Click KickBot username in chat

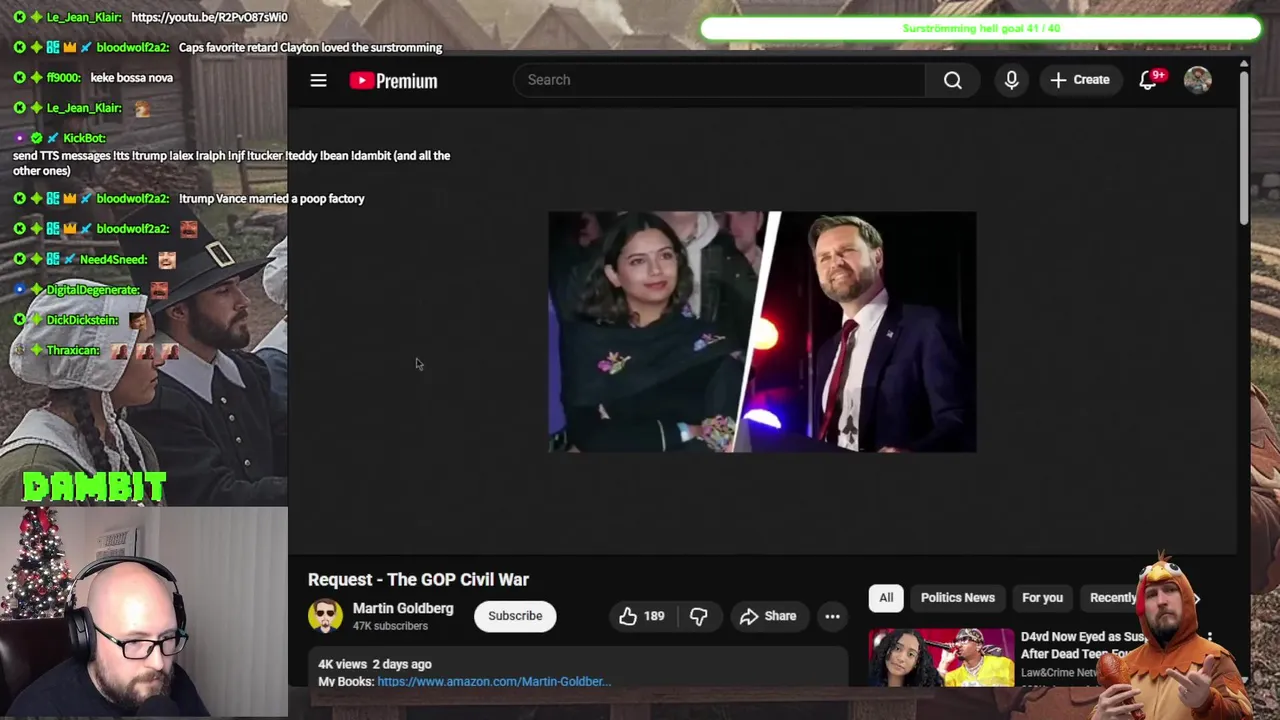point(83,138)
